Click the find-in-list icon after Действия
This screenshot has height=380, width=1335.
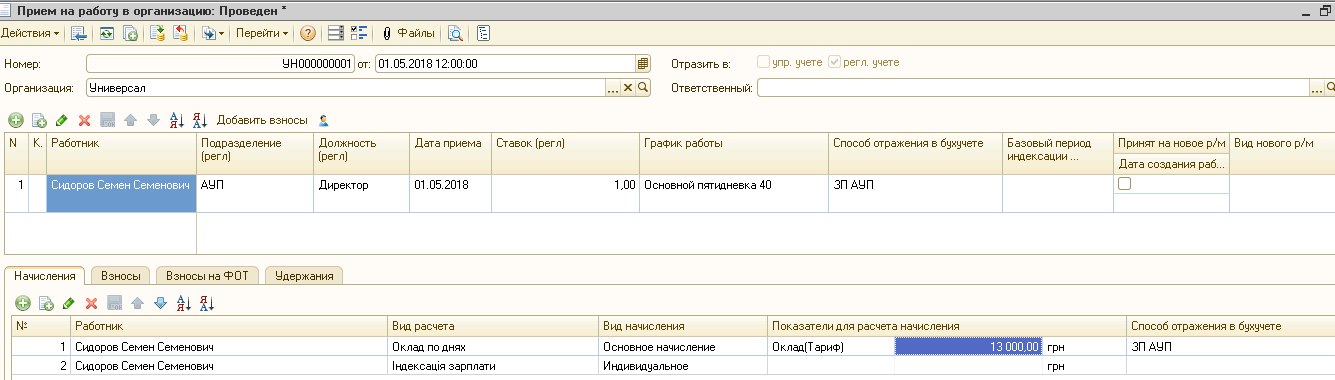pos(78,33)
